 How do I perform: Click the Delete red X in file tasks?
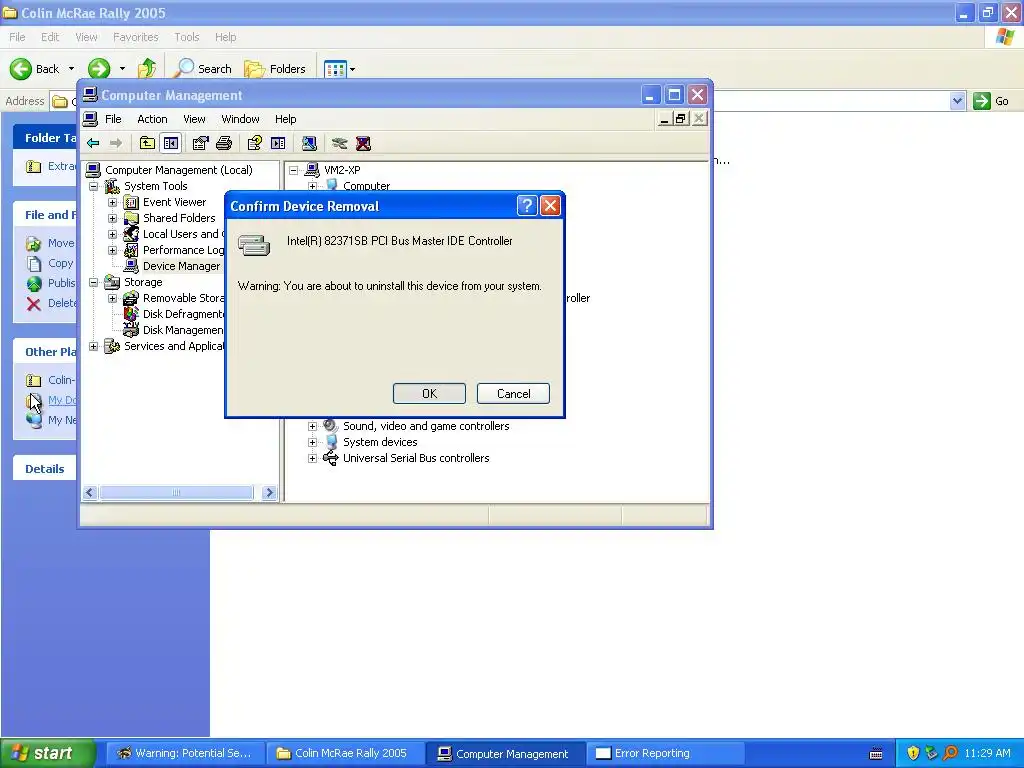click(34, 303)
